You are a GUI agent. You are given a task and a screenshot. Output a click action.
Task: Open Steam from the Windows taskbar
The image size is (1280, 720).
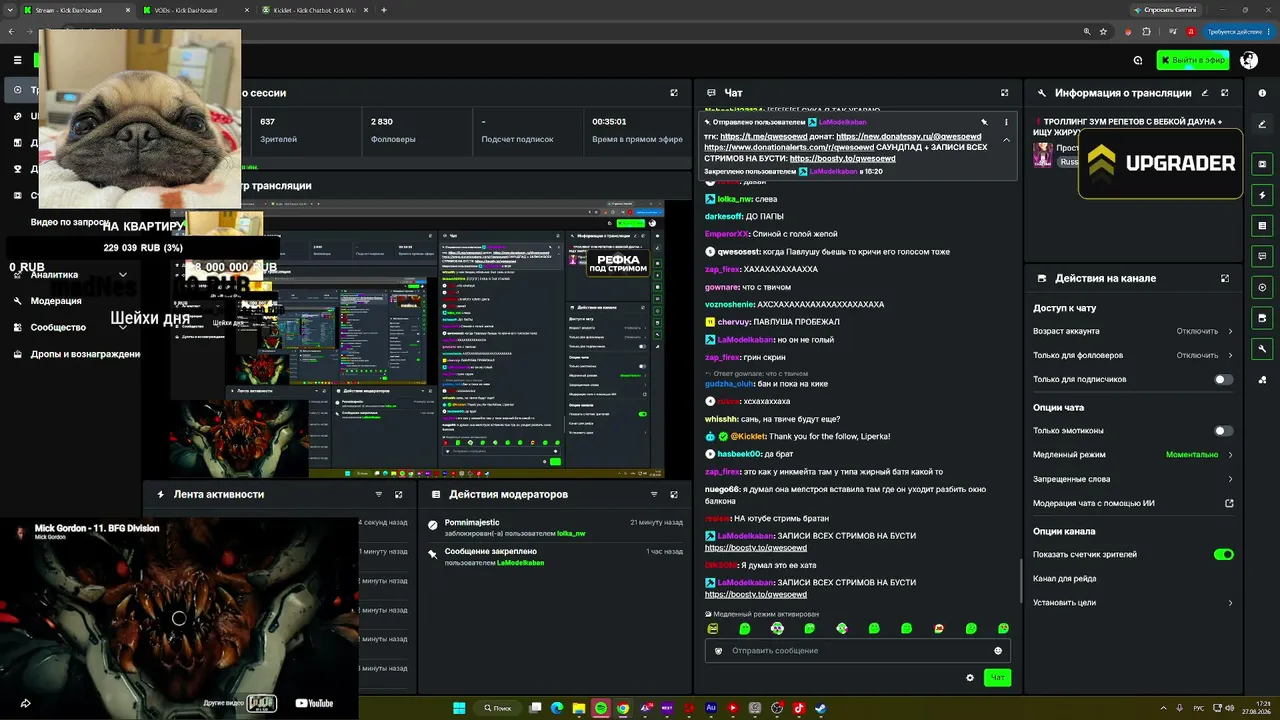coord(821,708)
